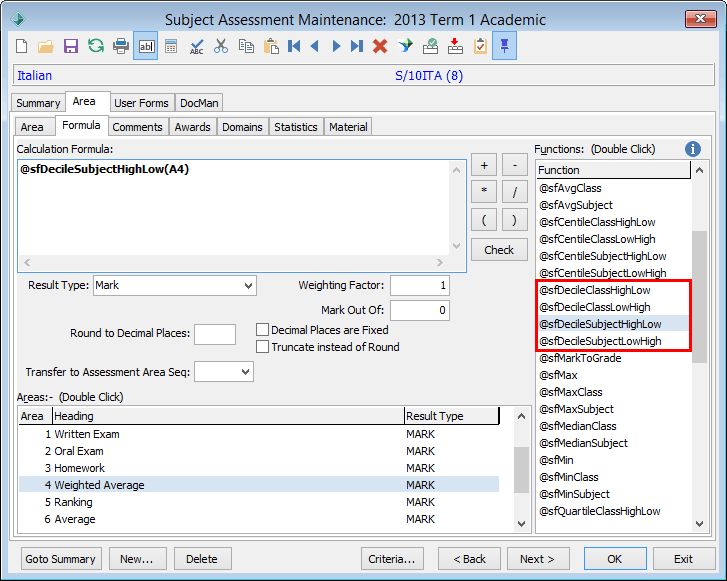
Task: Click the application diamond icon in title bar
Action: click(18, 19)
